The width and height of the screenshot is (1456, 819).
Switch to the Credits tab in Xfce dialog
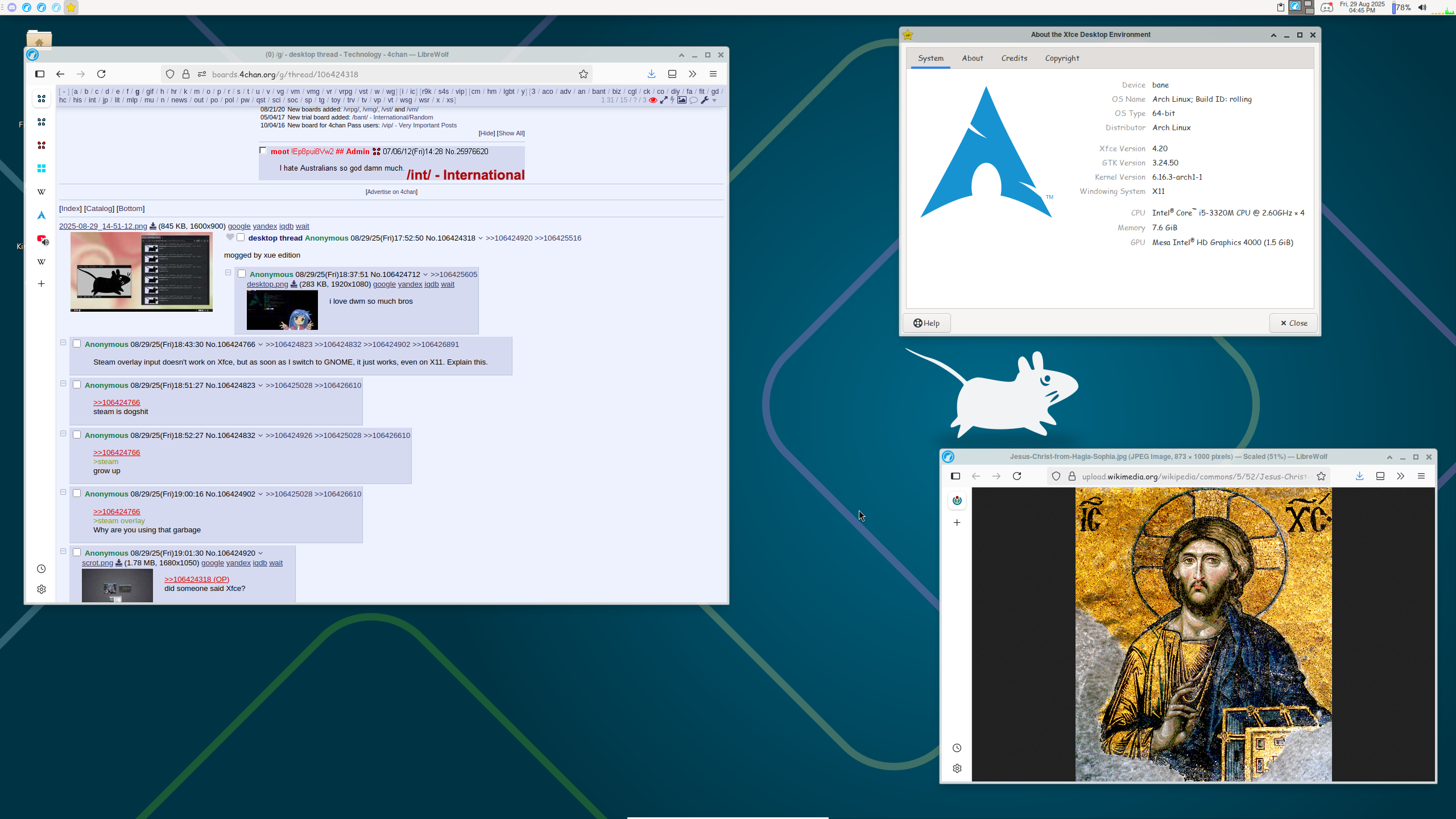(x=1014, y=58)
